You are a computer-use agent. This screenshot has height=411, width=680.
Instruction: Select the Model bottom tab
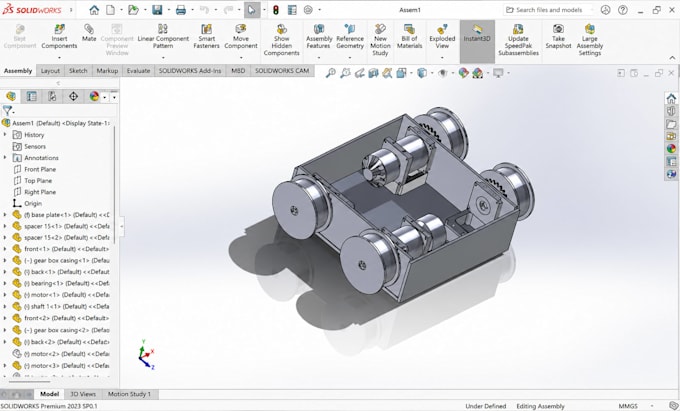pos(49,394)
